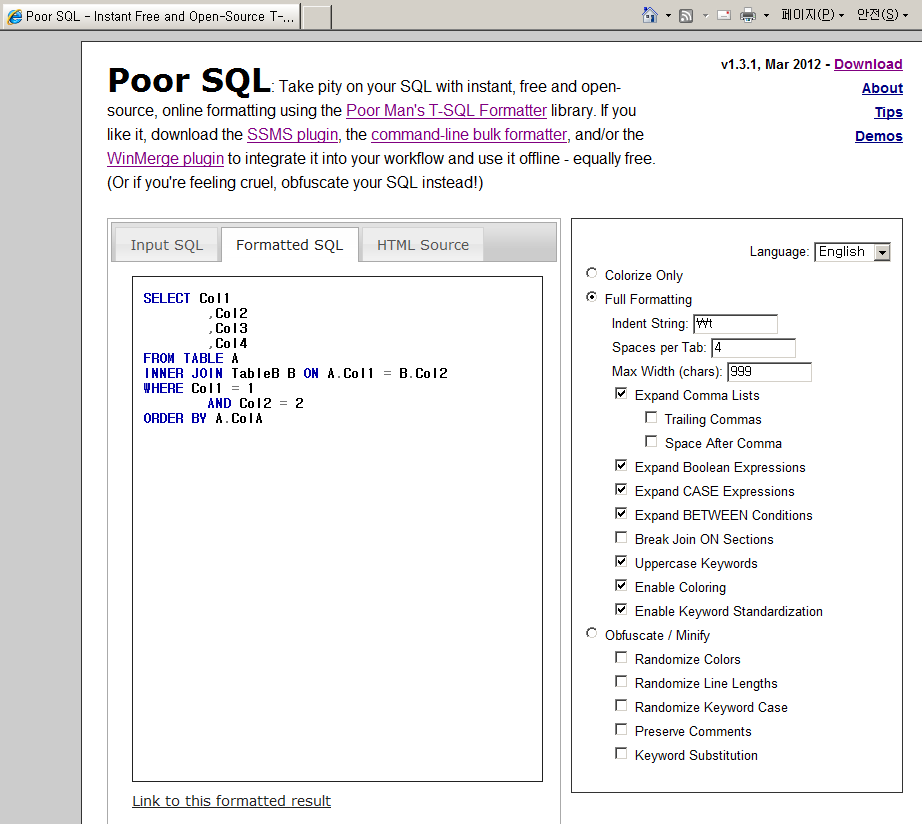Toggle Enable Keyword Standardization checkbox
922x824 pixels.
621,610
